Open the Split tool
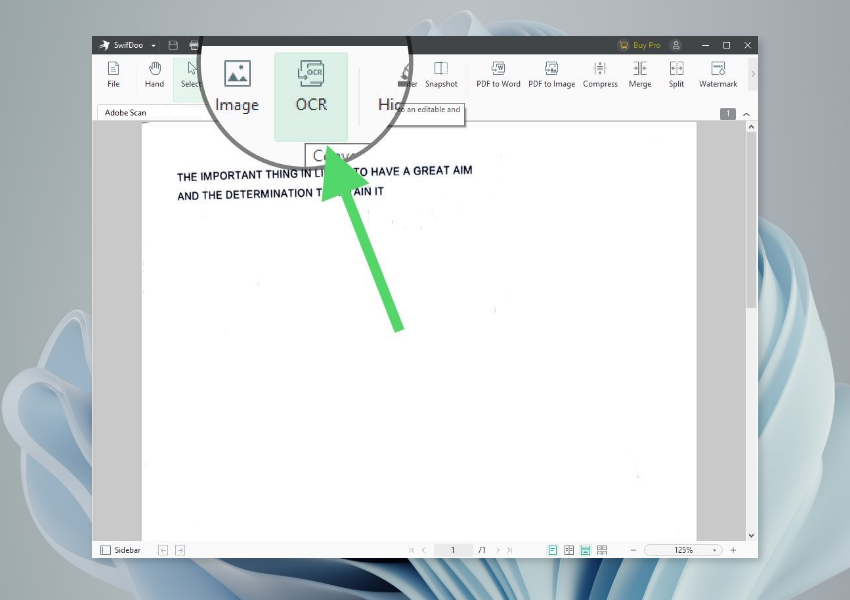This screenshot has height=600, width=850. pyautogui.click(x=676, y=74)
